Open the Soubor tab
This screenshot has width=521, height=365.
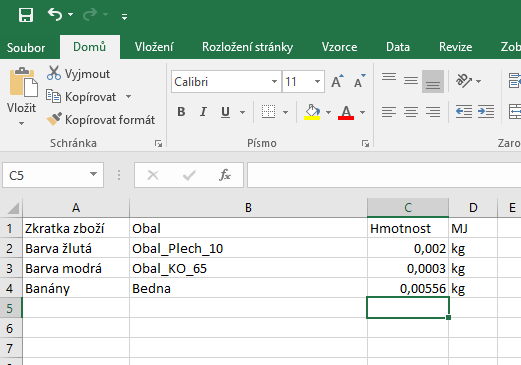(x=26, y=47)
